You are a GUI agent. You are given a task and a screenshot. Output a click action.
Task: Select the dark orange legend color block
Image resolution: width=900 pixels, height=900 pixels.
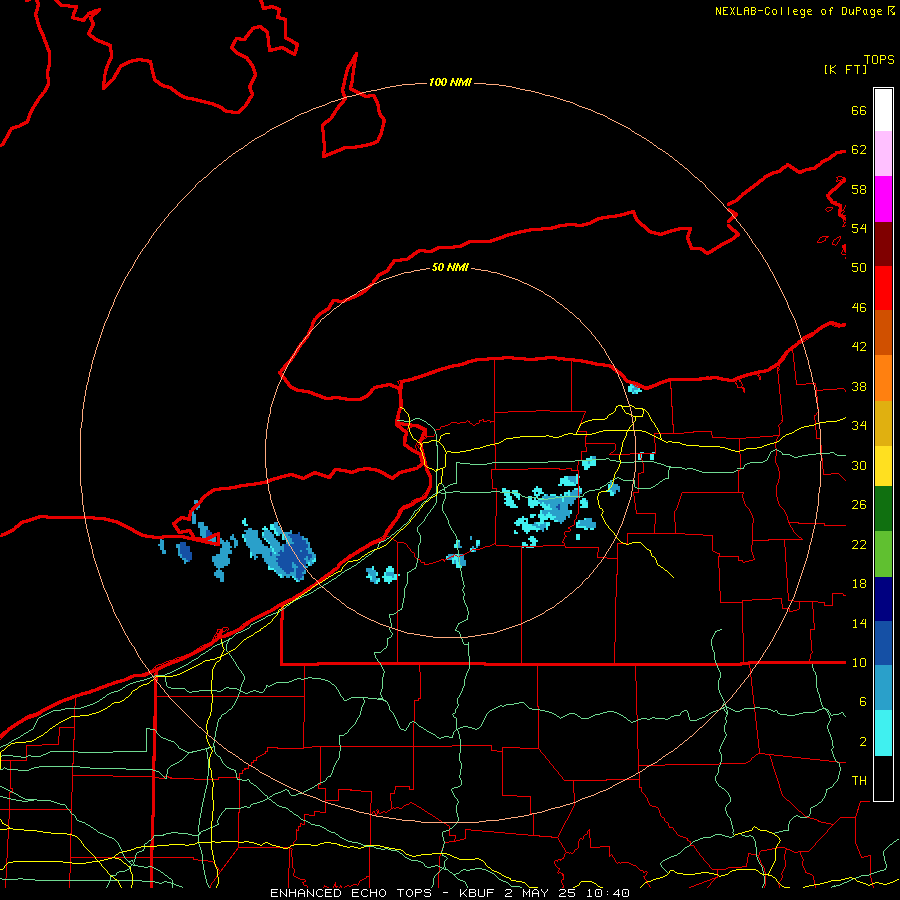883,332
